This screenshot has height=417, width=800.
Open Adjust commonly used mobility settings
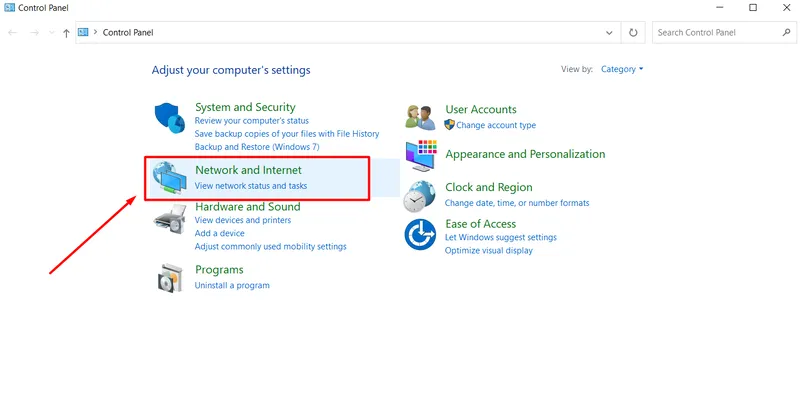click(270, 247)
